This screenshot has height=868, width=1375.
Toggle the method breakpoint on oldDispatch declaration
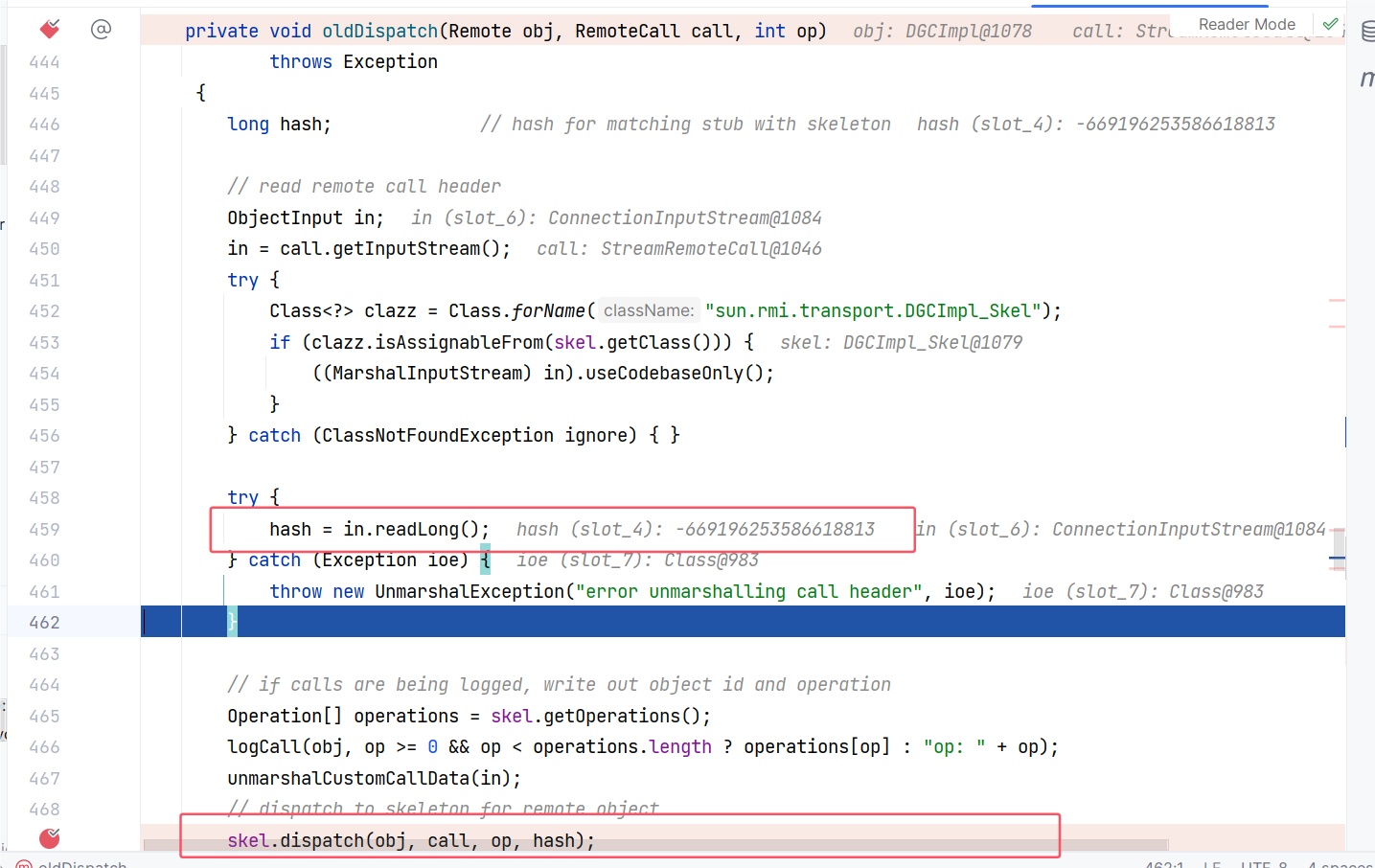(x=50, y=30)
